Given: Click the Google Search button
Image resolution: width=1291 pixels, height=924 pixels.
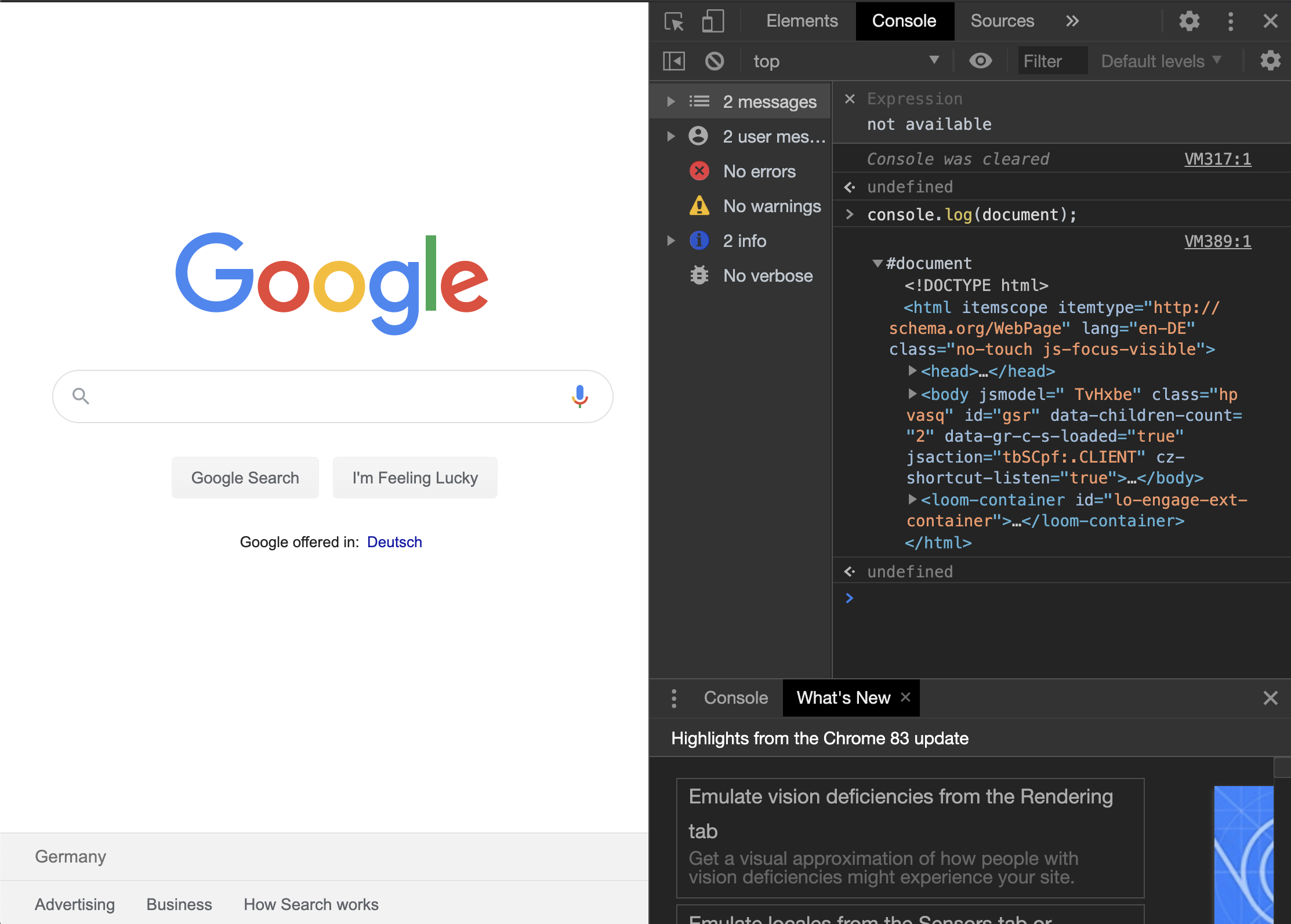Looking at the screenshot, I should [245, 478].
